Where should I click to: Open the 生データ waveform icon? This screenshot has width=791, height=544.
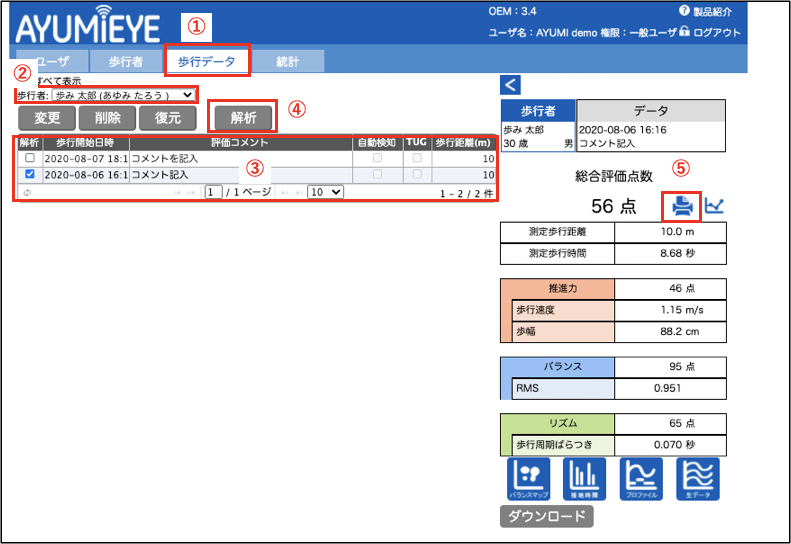698,480
